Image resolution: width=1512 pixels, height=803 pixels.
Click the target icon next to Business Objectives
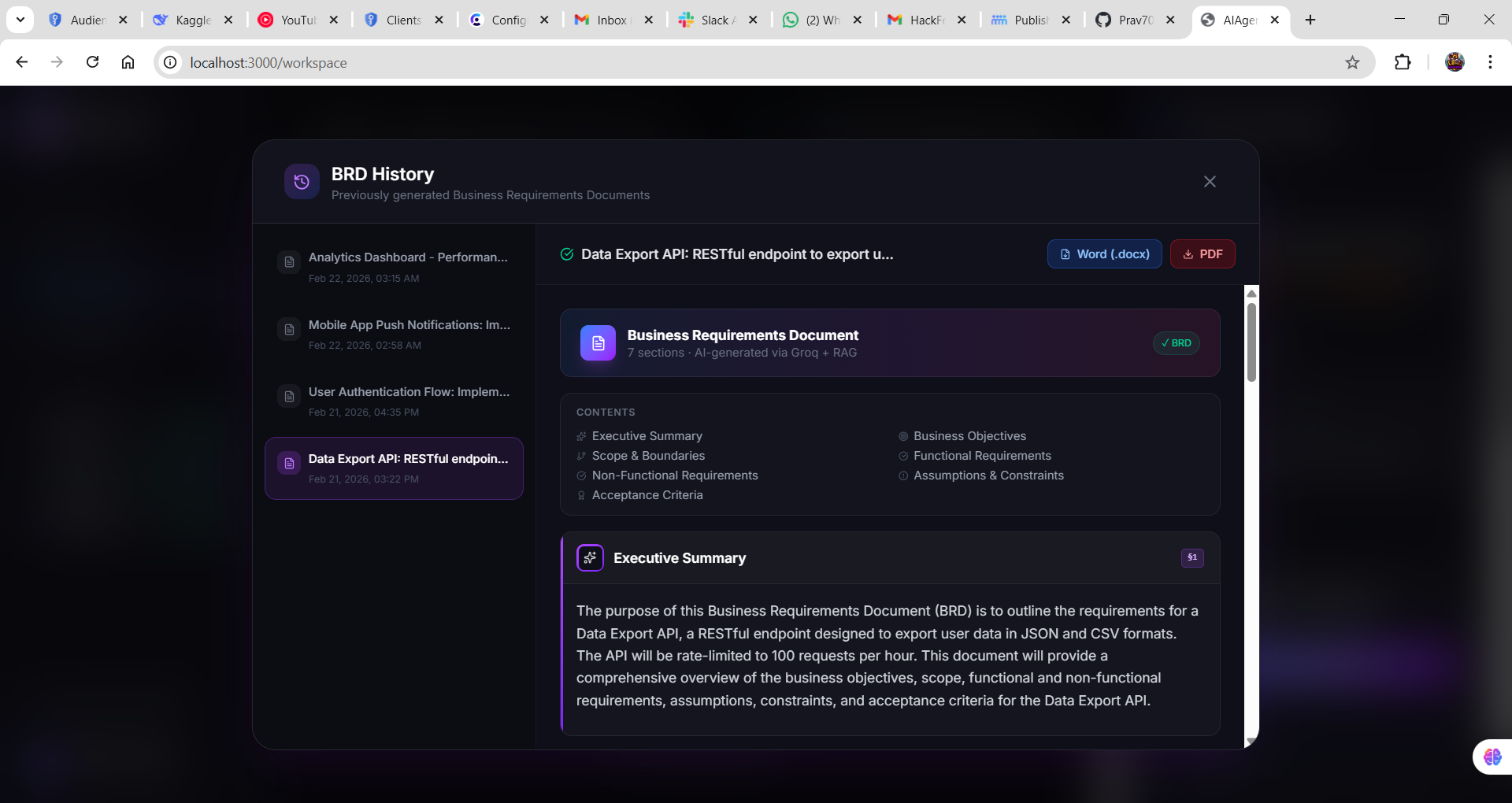point(903,436)
